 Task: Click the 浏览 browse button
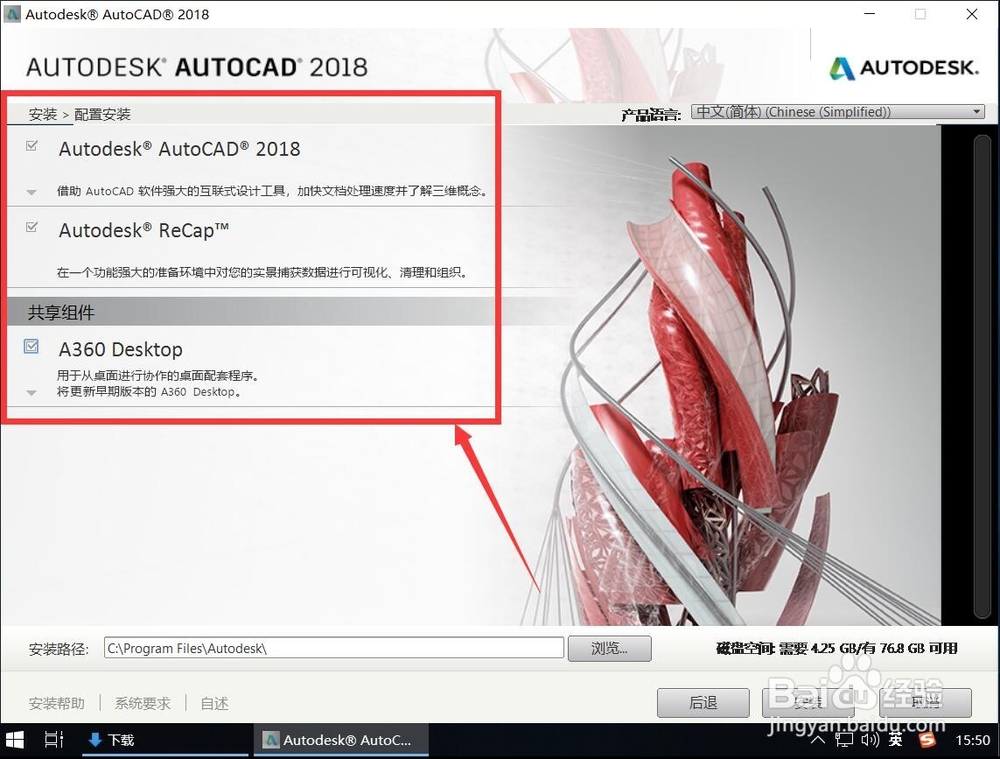click(x=609, y=648)
